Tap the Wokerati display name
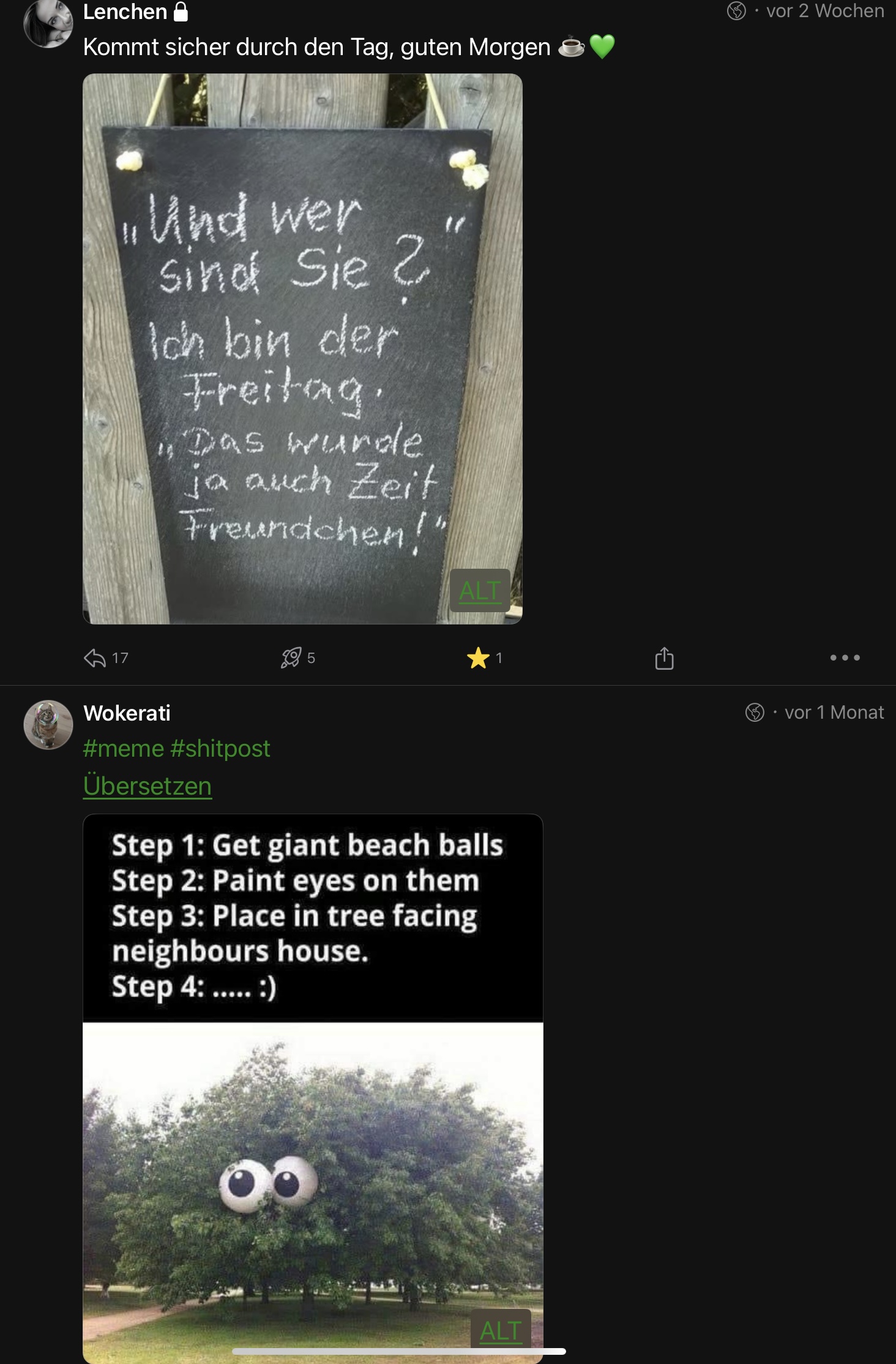Viewport: 896px width, 1364px height. (127, 713)
